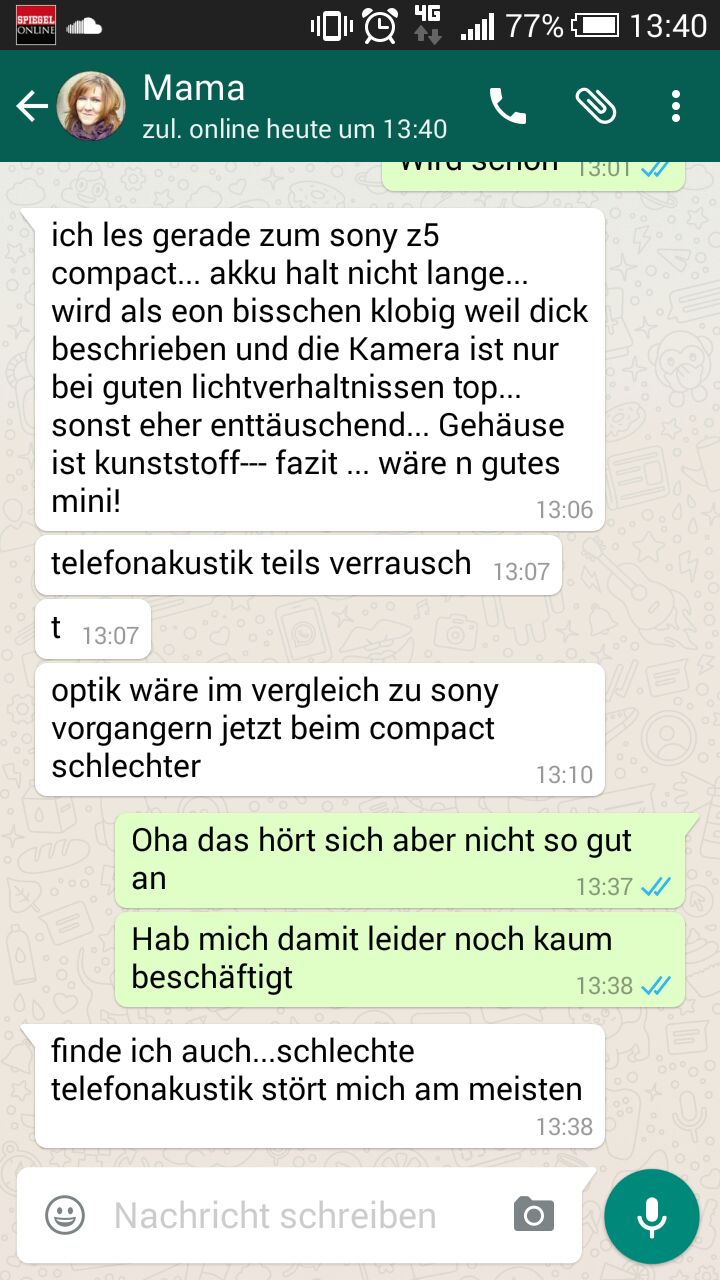Tap the back arrow to leave chat
The image size is (720, 1280).
(x=32, y=106)
